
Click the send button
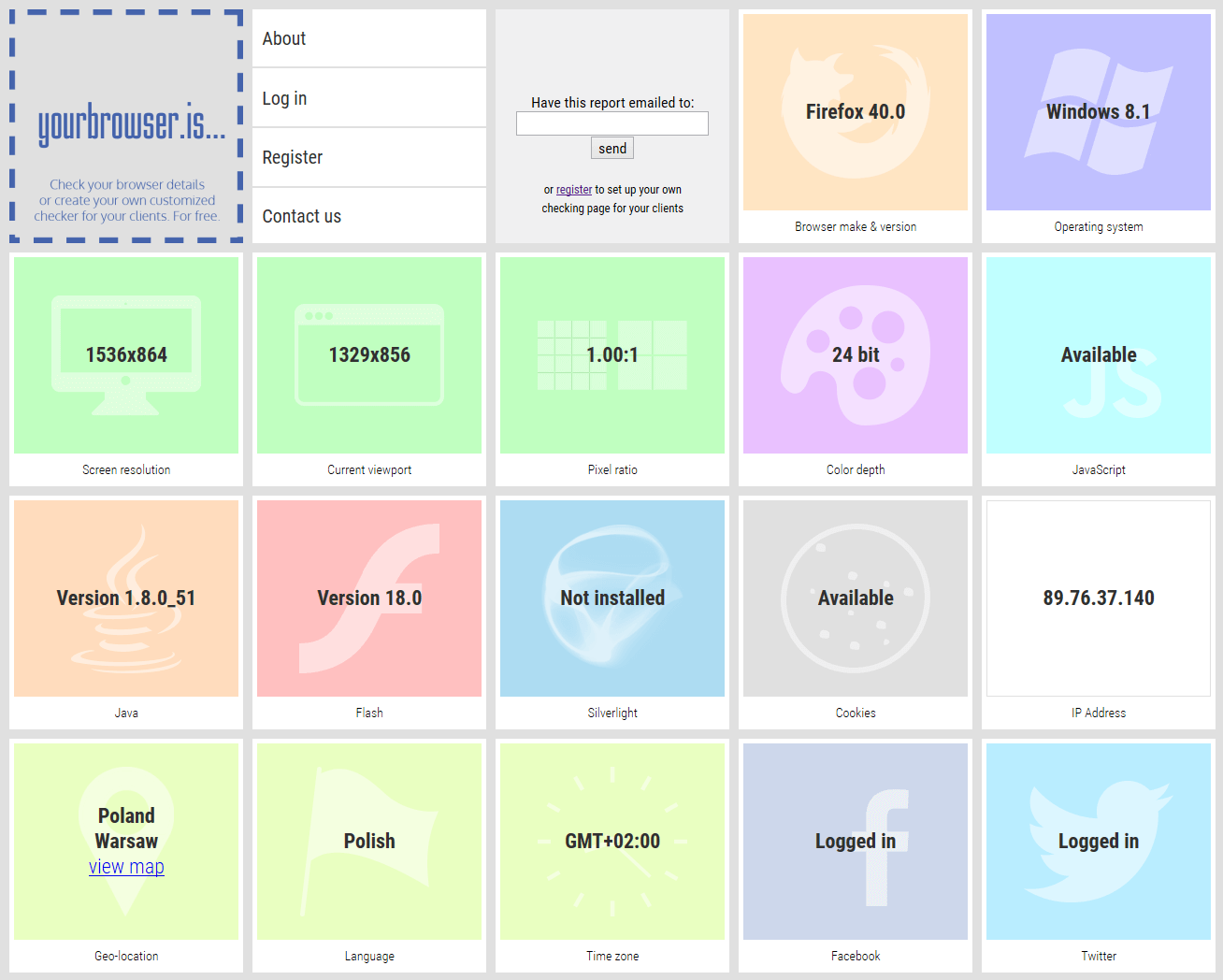point(612,148)
